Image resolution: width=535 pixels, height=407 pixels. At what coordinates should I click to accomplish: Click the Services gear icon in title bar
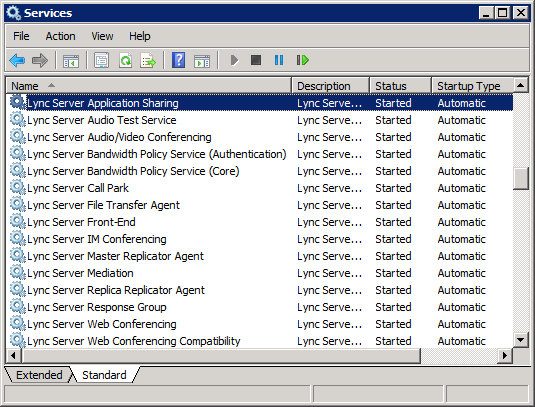click(13, 13)
